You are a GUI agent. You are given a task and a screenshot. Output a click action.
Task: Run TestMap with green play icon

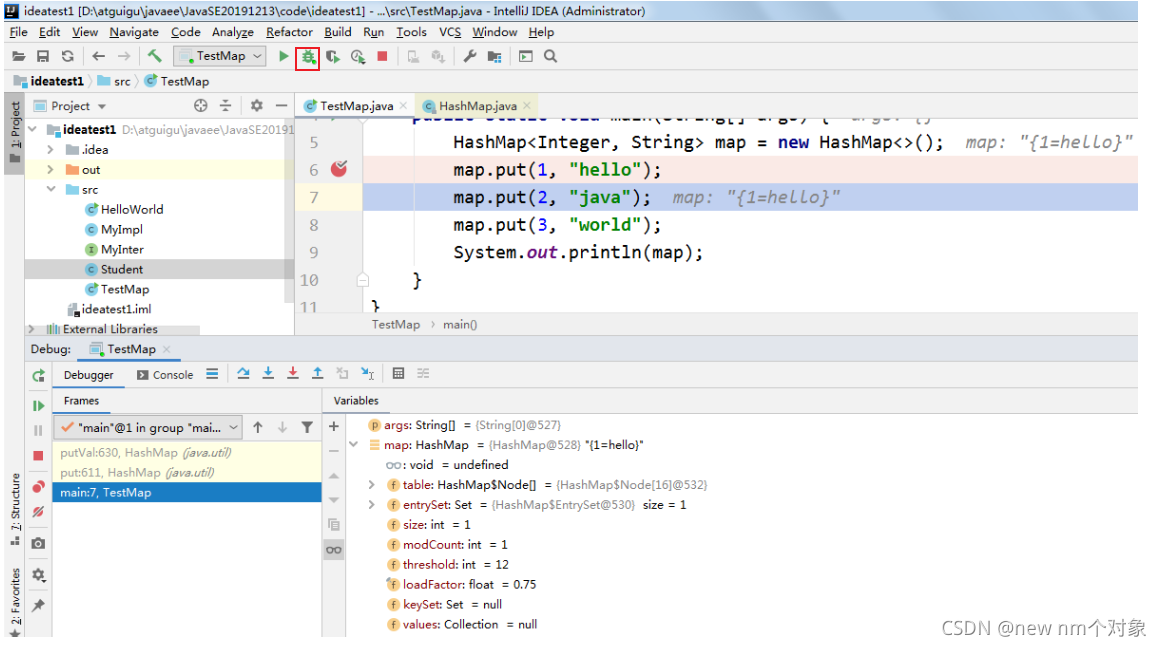[283, 56]
